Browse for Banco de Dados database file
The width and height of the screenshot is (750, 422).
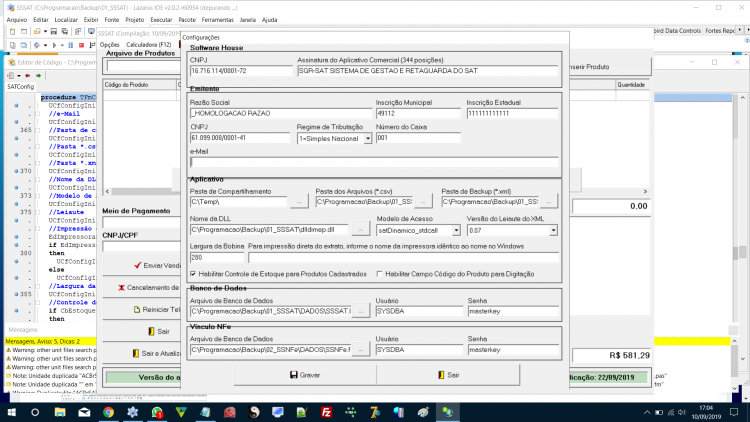361,311
